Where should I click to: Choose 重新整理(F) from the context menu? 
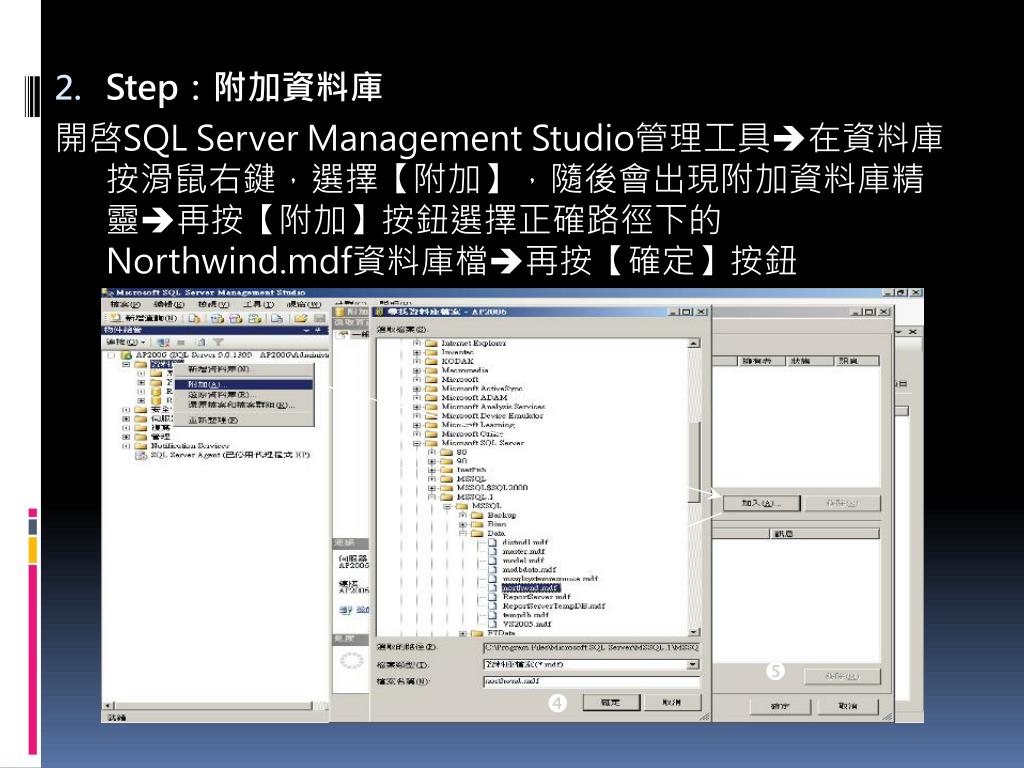point(244,420)
